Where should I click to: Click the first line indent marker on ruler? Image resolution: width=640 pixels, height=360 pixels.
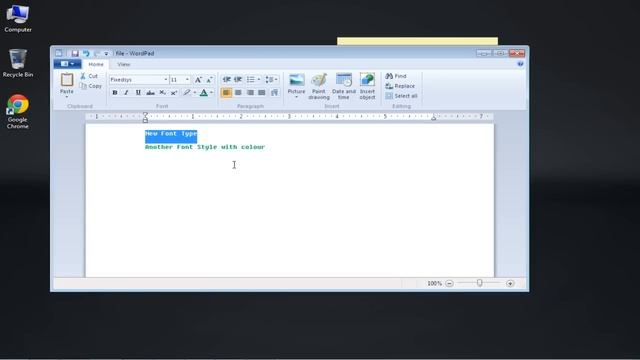pos(145,115)
